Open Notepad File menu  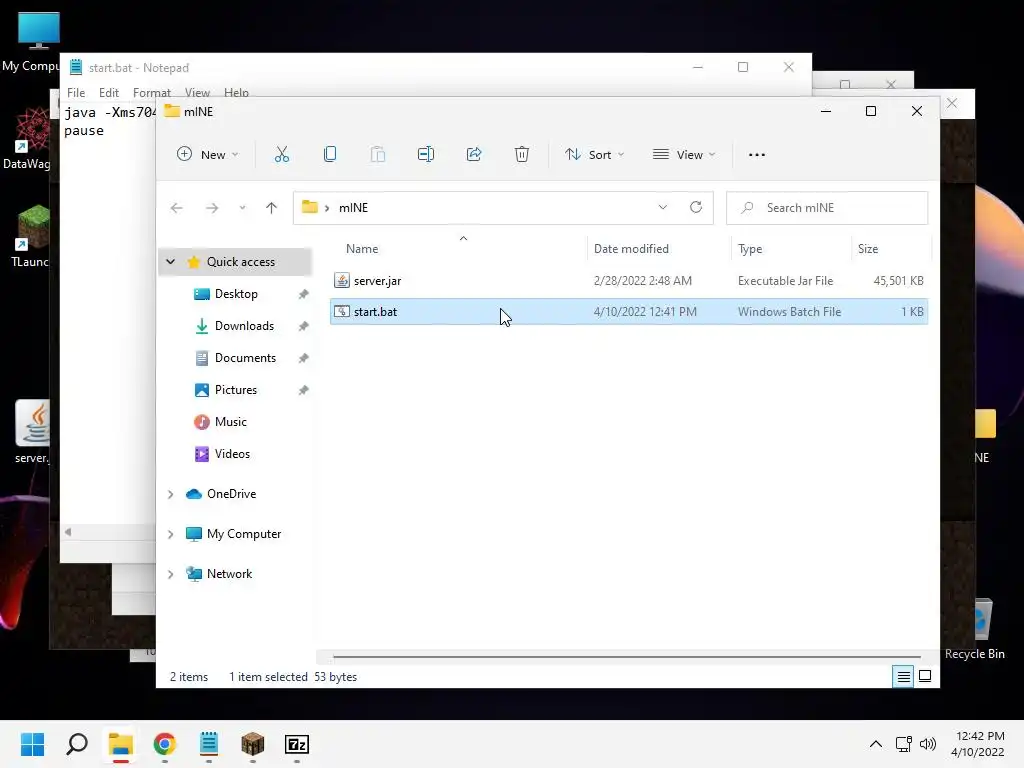pos(76,93)
